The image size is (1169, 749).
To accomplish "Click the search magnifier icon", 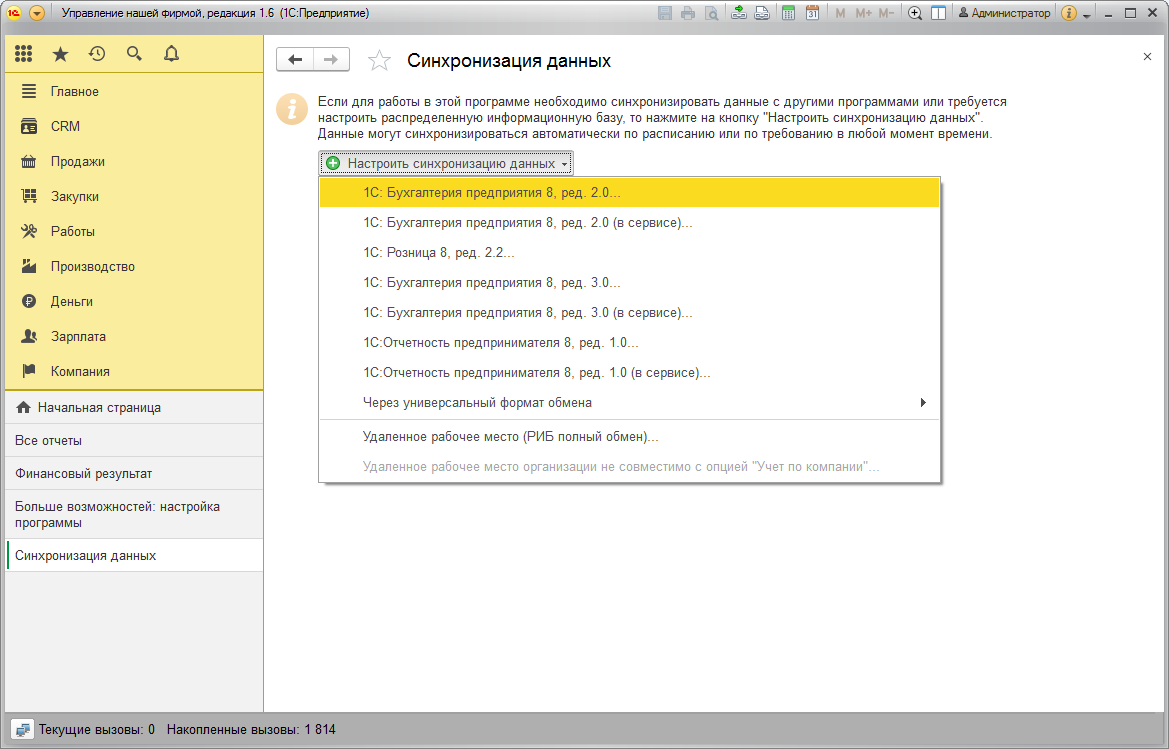I will pyautogui.click(x=134, y=54).
